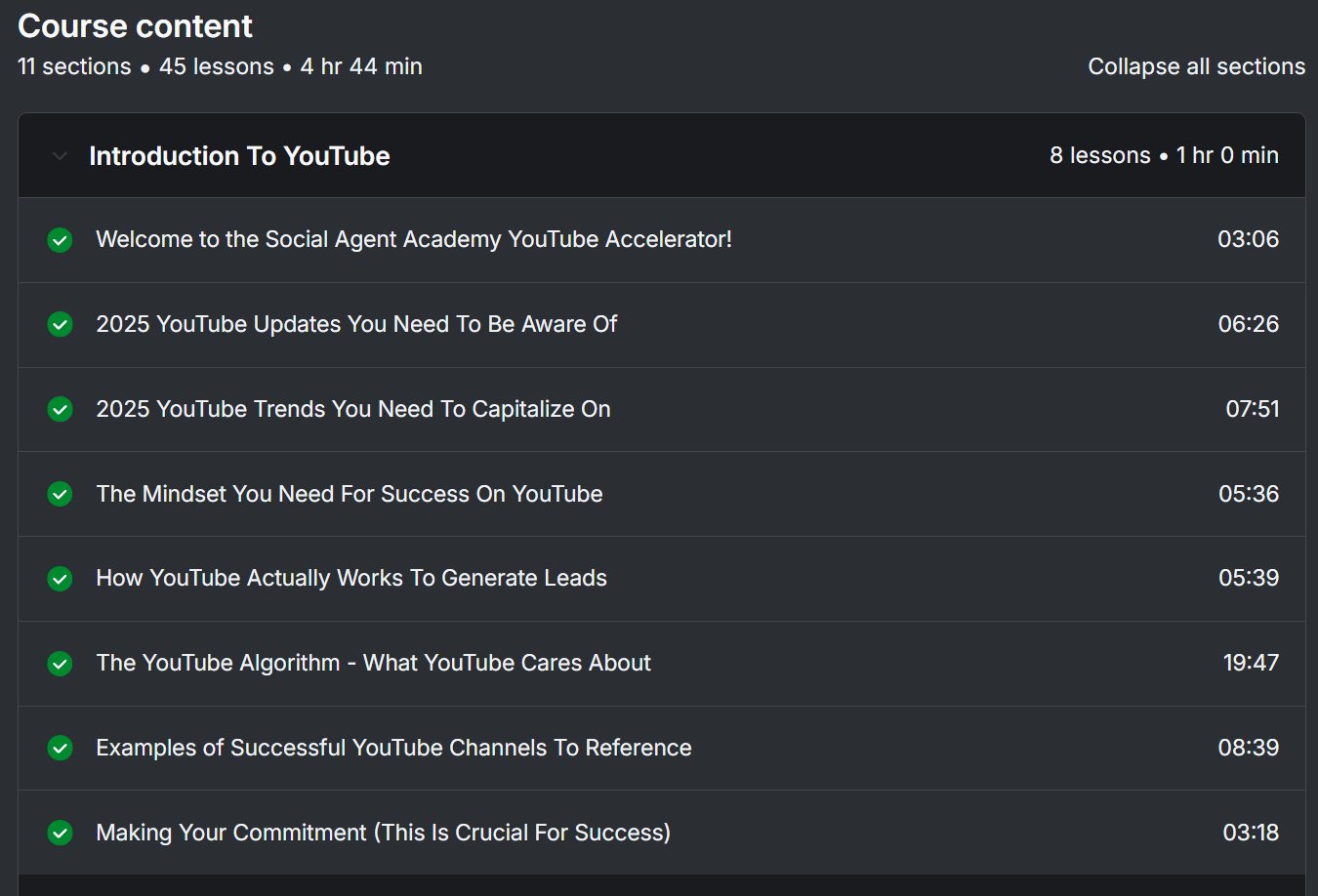Collapse Introduction To YouTube using its chevron
This screenshot has height=896, width=1318.
[60, 156]
